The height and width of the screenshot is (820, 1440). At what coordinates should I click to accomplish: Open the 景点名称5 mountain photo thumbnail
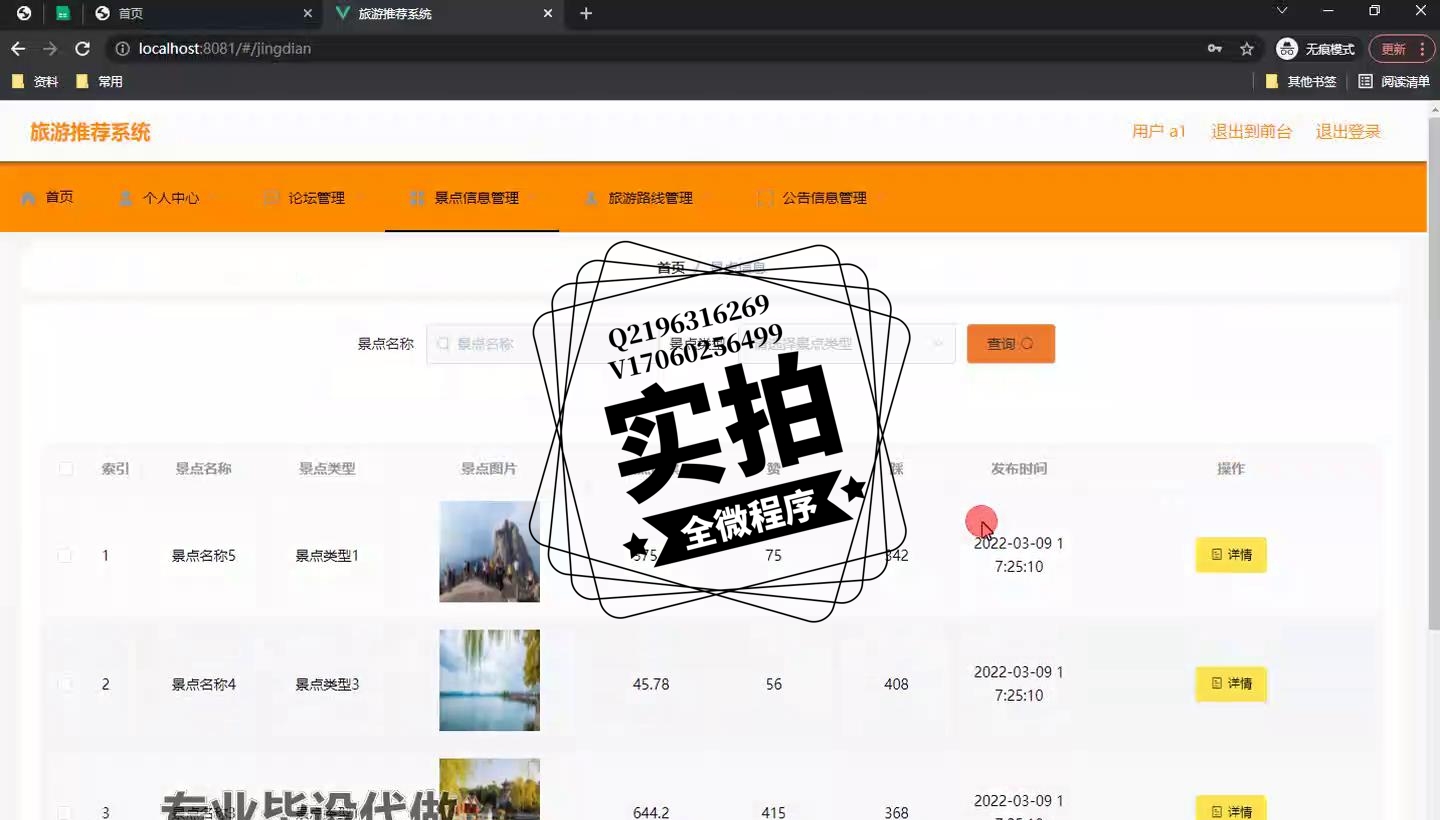(x=489, y=551)
